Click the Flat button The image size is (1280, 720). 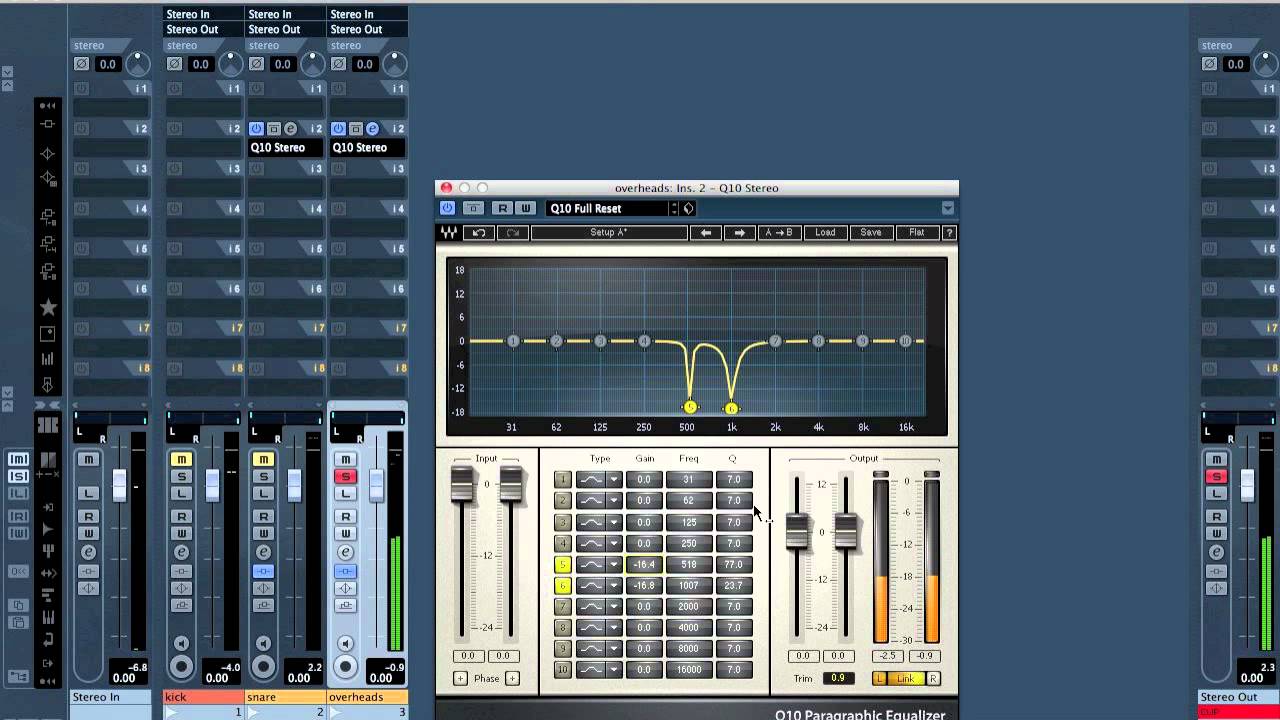pos(917,233)
